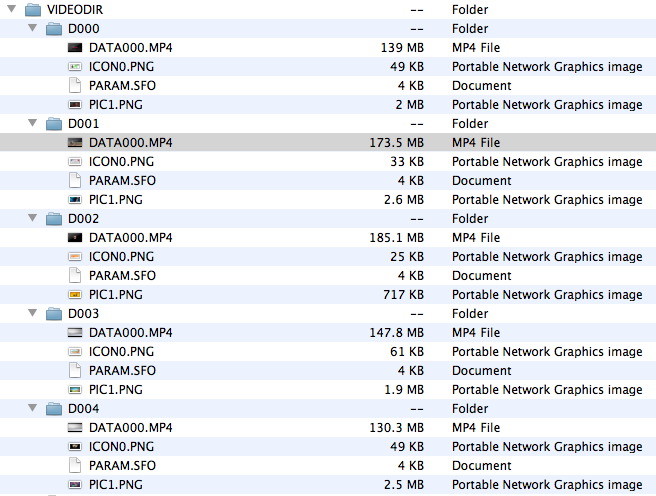Click the 2 MB PIC1.PNG image icon
656x496 pixels.
tap(75, 105)
